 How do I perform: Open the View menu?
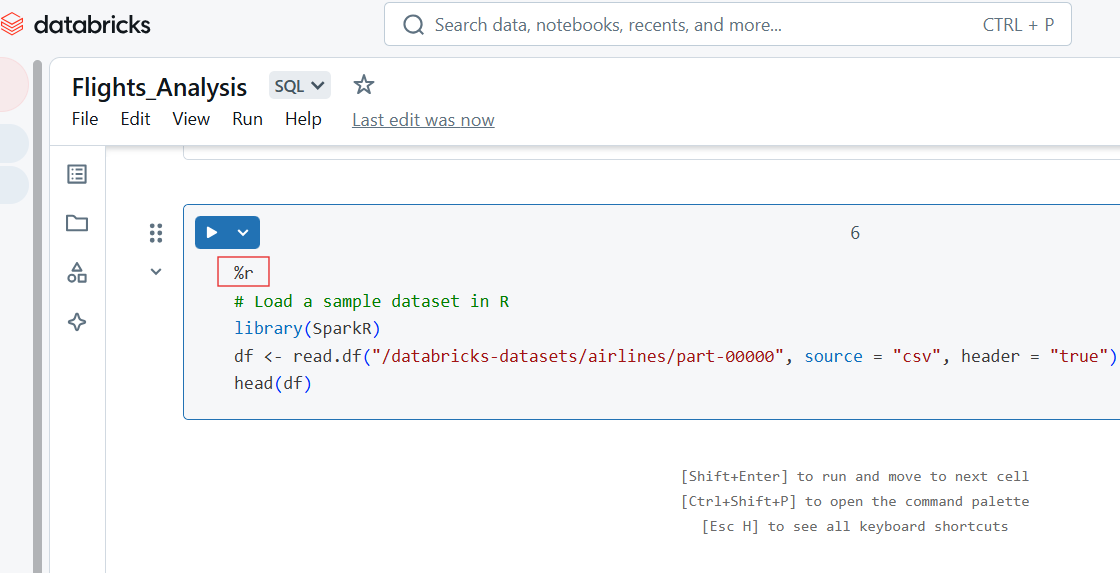[x=191, y=119]
